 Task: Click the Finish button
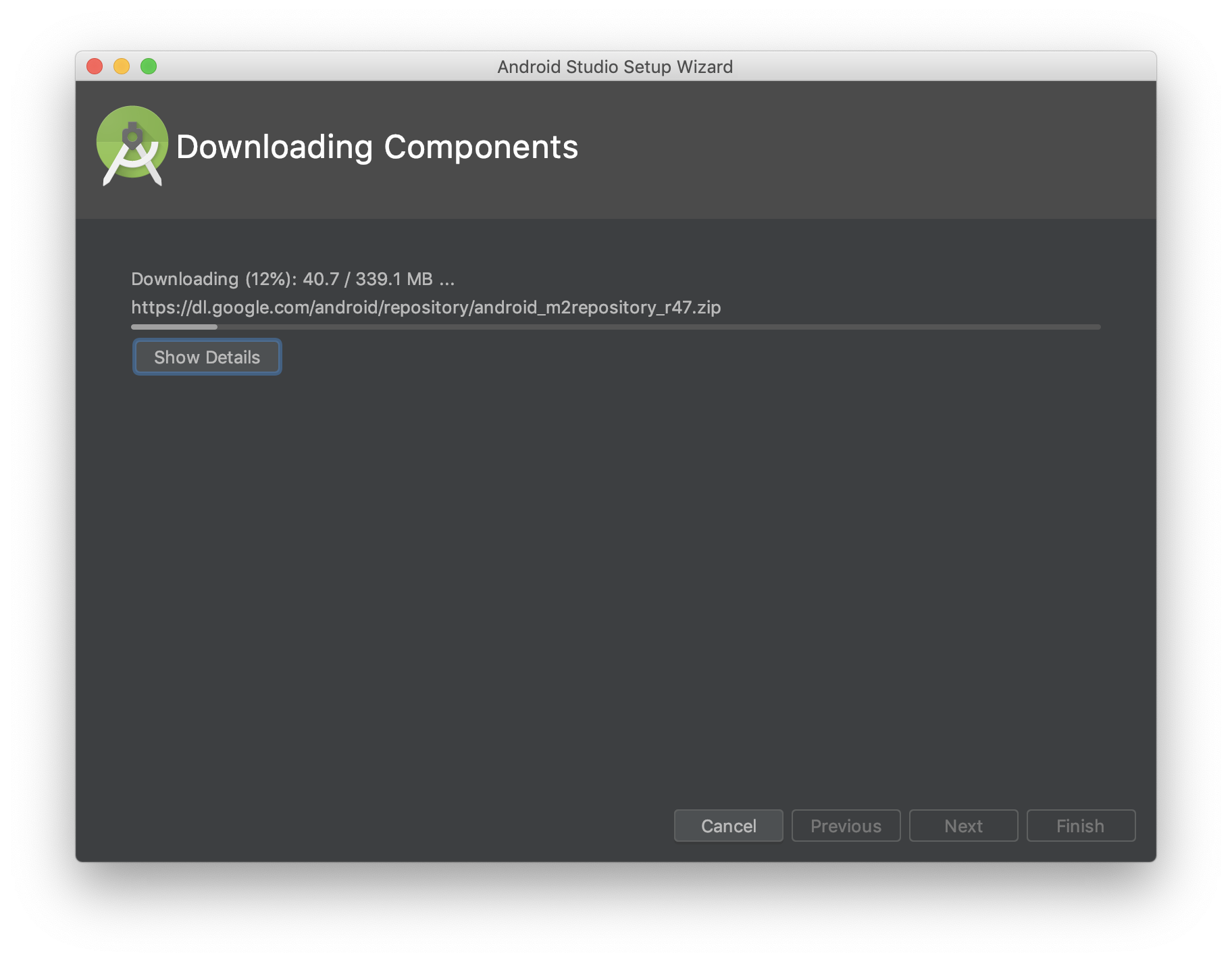pos(1081,826)
